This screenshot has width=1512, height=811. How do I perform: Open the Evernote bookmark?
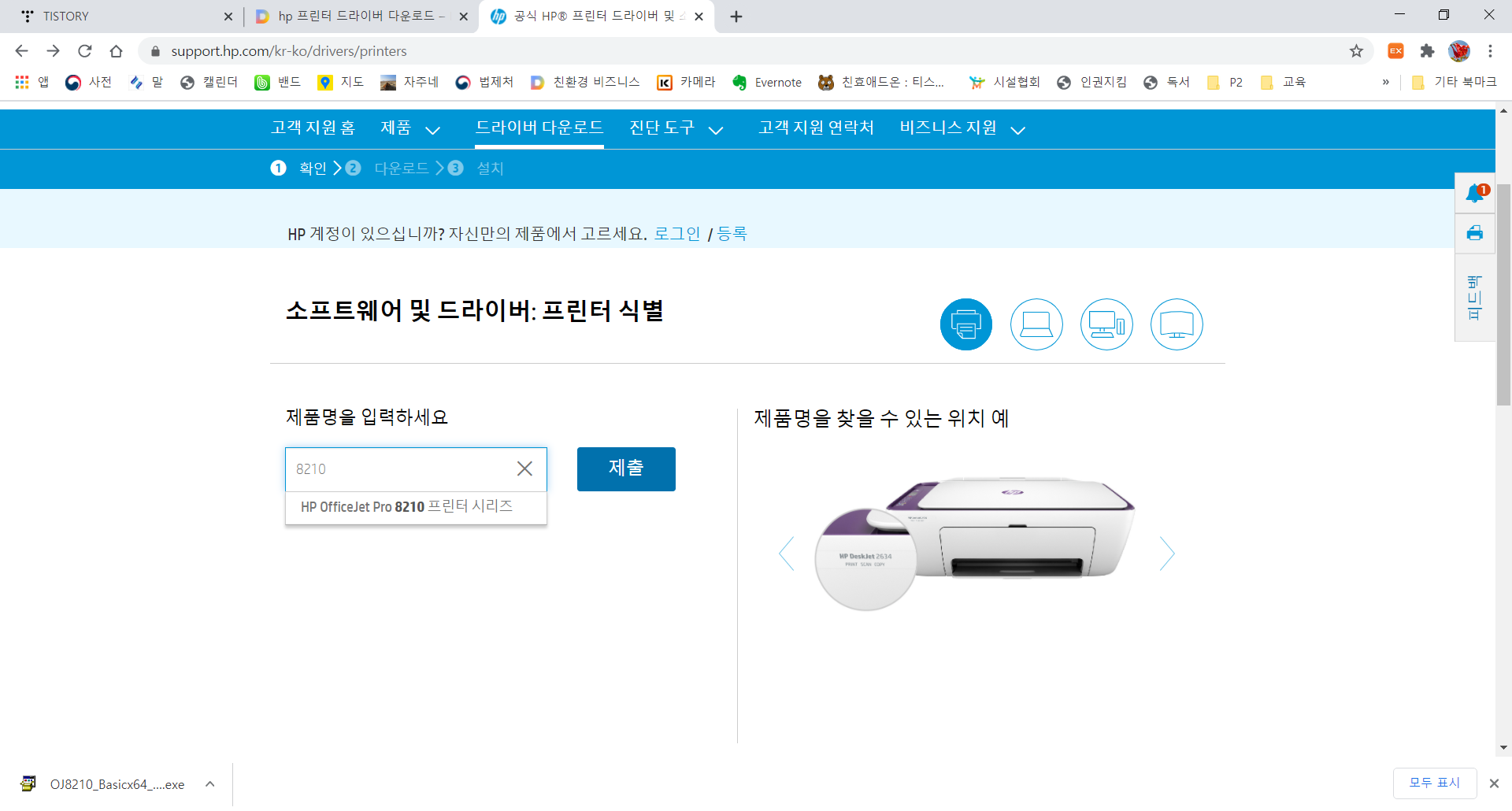coord(766,82)
